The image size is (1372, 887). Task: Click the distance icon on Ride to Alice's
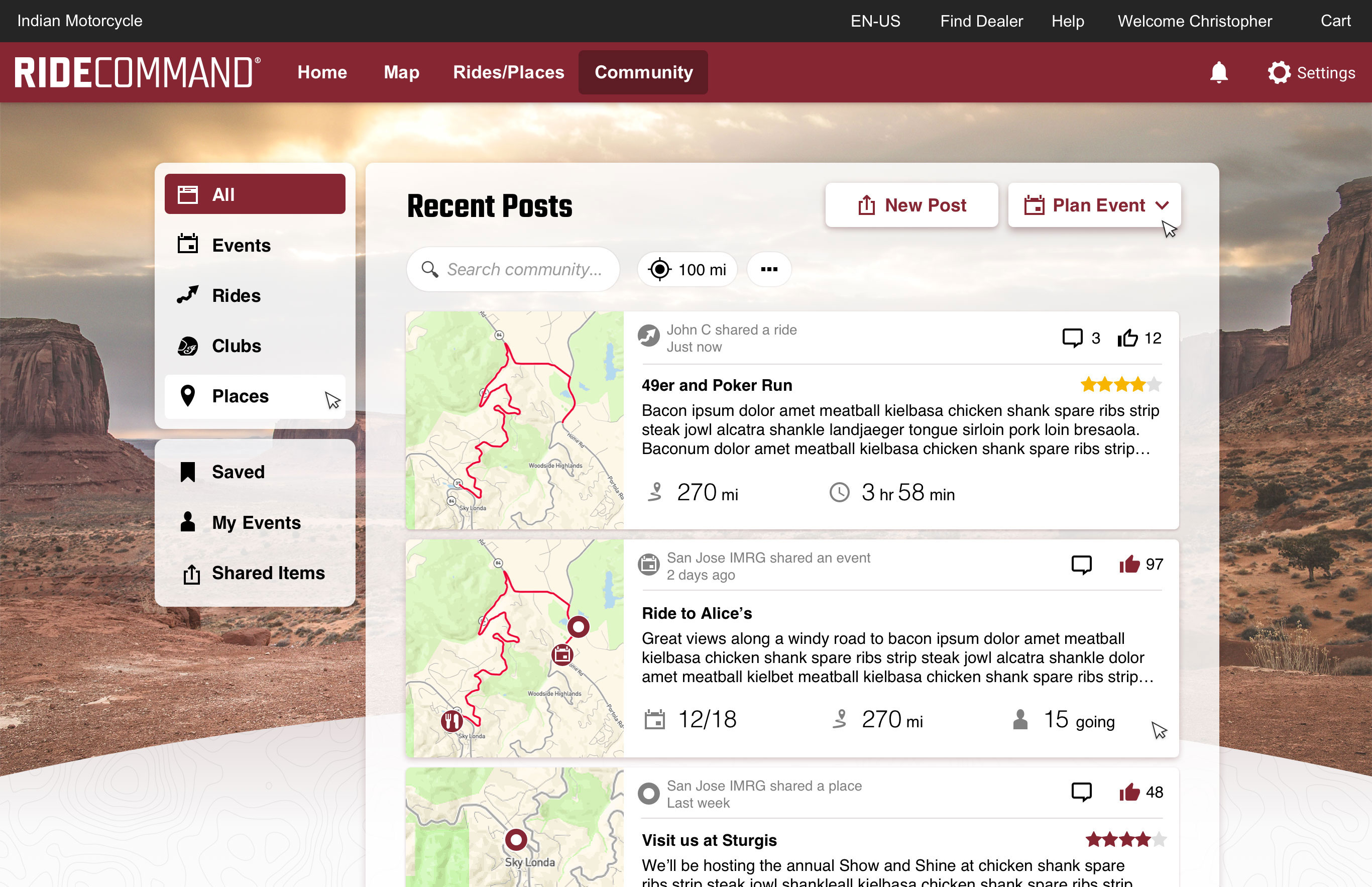click(x=840, y=719)
